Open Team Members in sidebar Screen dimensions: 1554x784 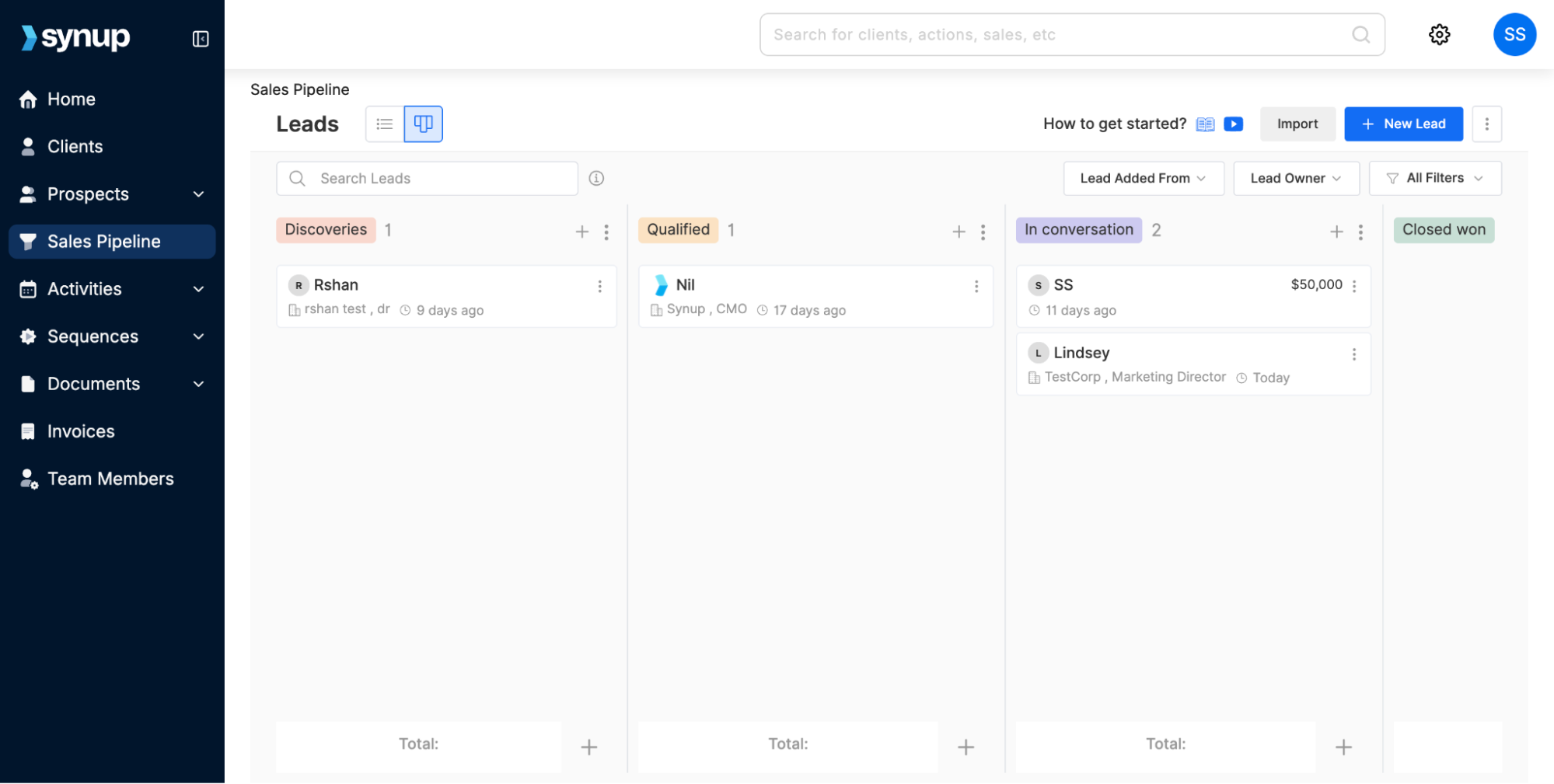point(112,479)
